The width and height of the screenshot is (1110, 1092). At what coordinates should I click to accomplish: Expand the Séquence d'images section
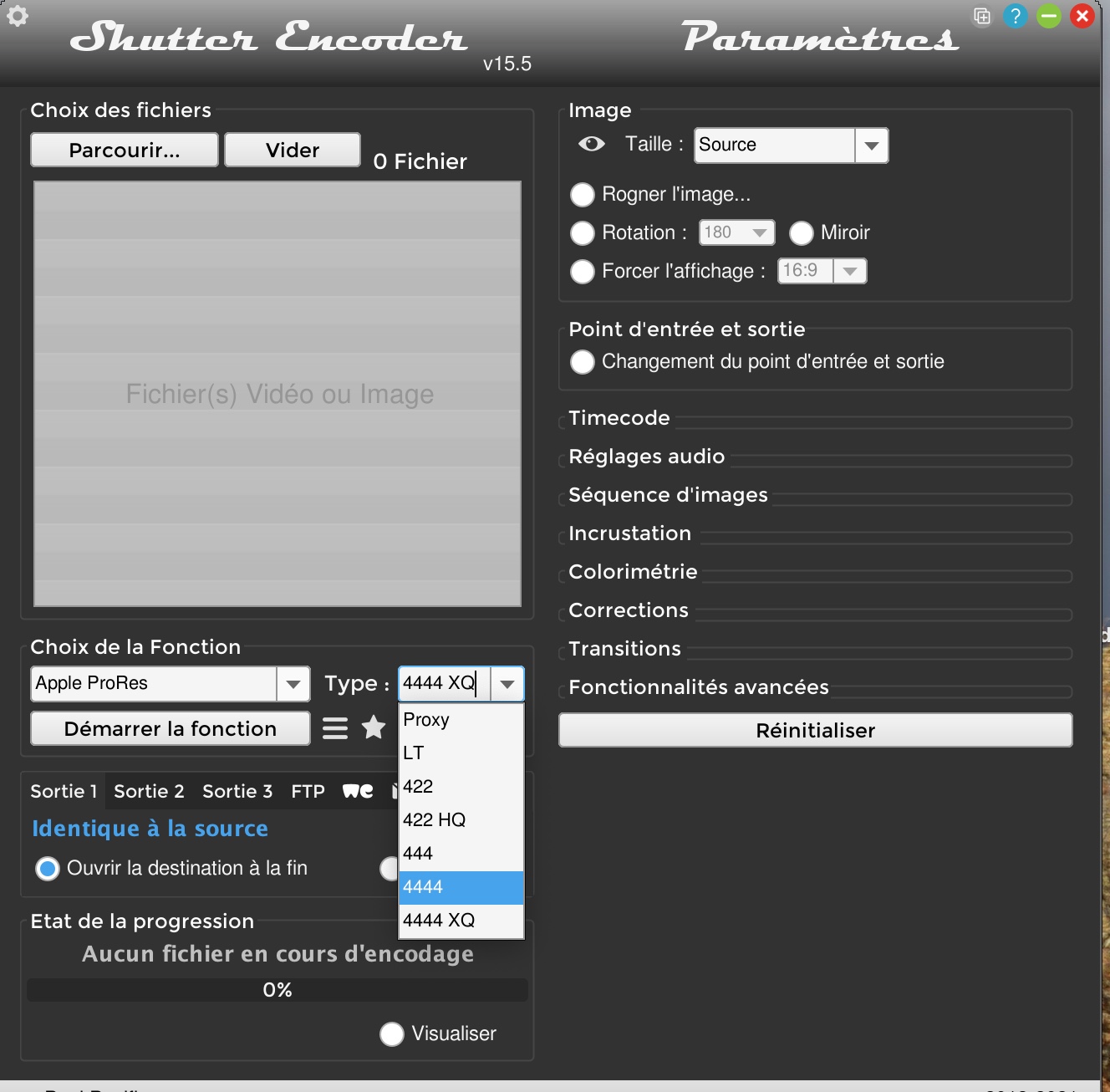(668, 495)
